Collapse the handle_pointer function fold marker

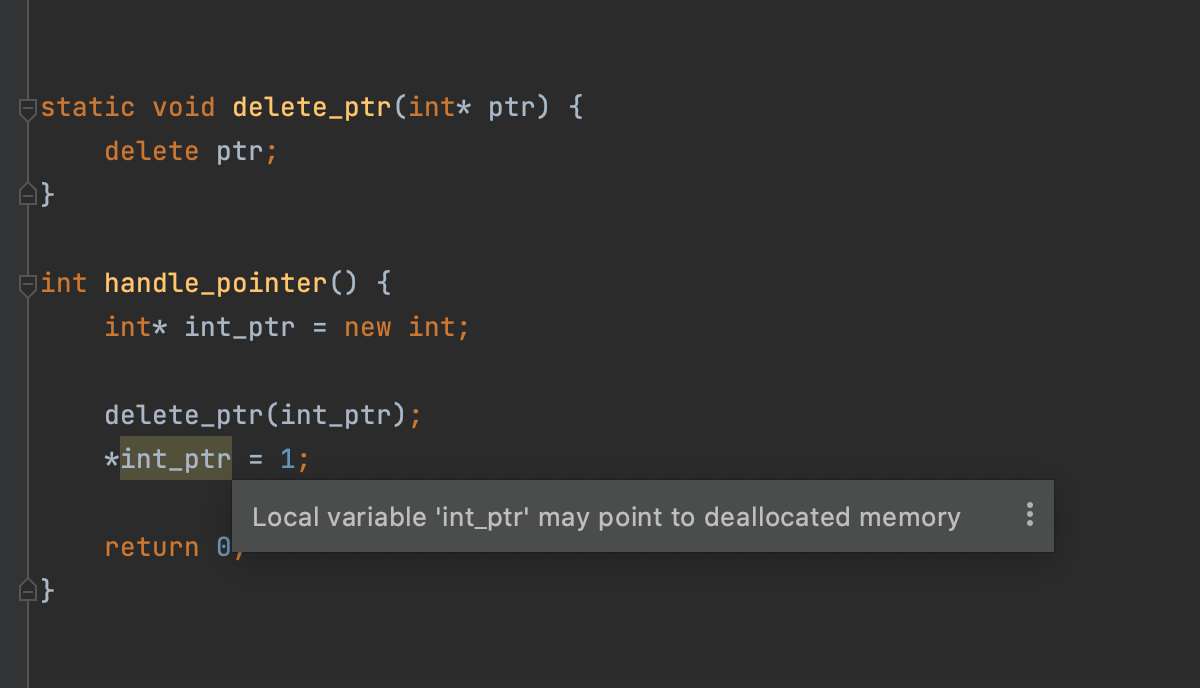(29, 285)
